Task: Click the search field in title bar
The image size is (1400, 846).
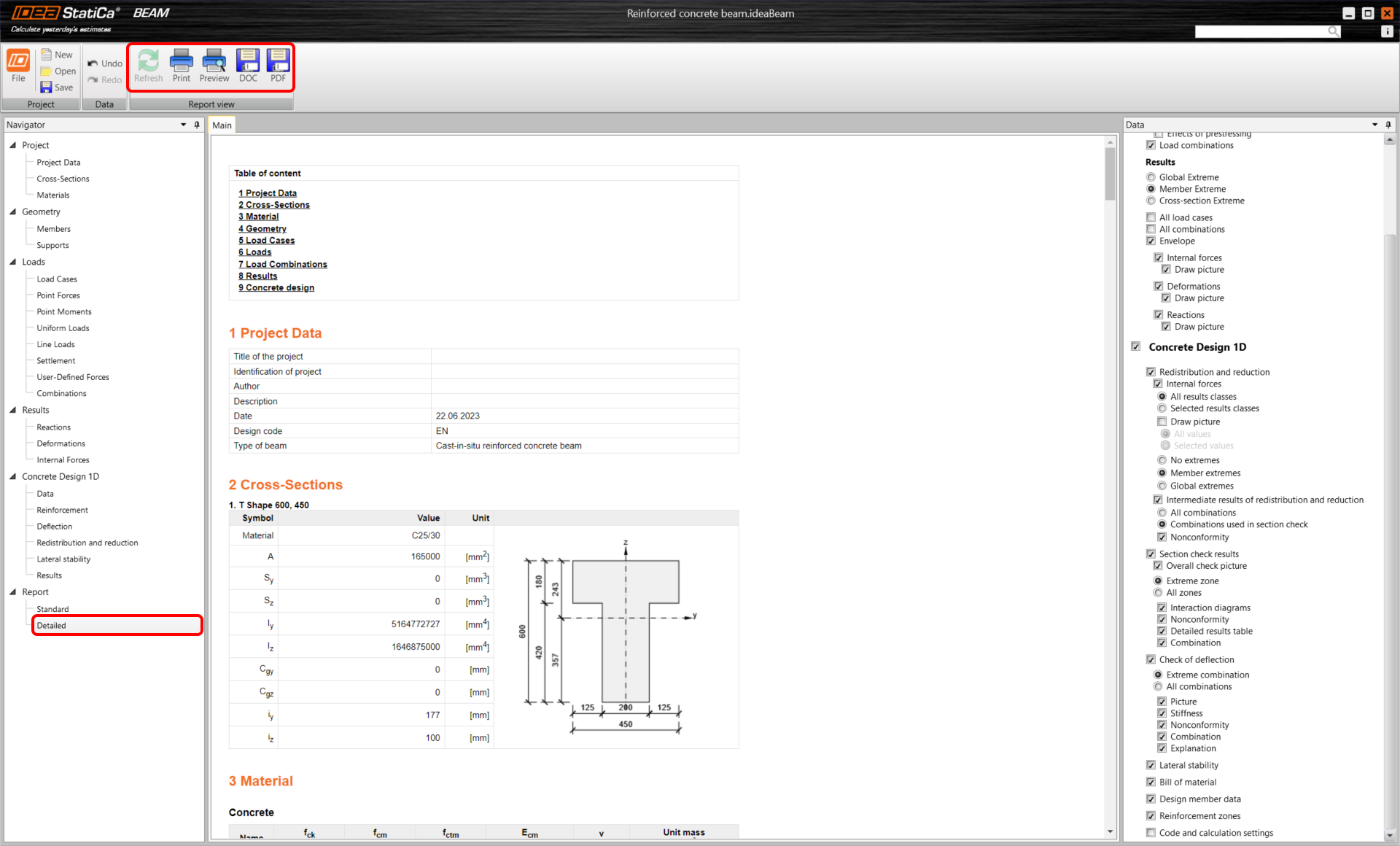Action: pyautogui.click(x=1261, y=31)
